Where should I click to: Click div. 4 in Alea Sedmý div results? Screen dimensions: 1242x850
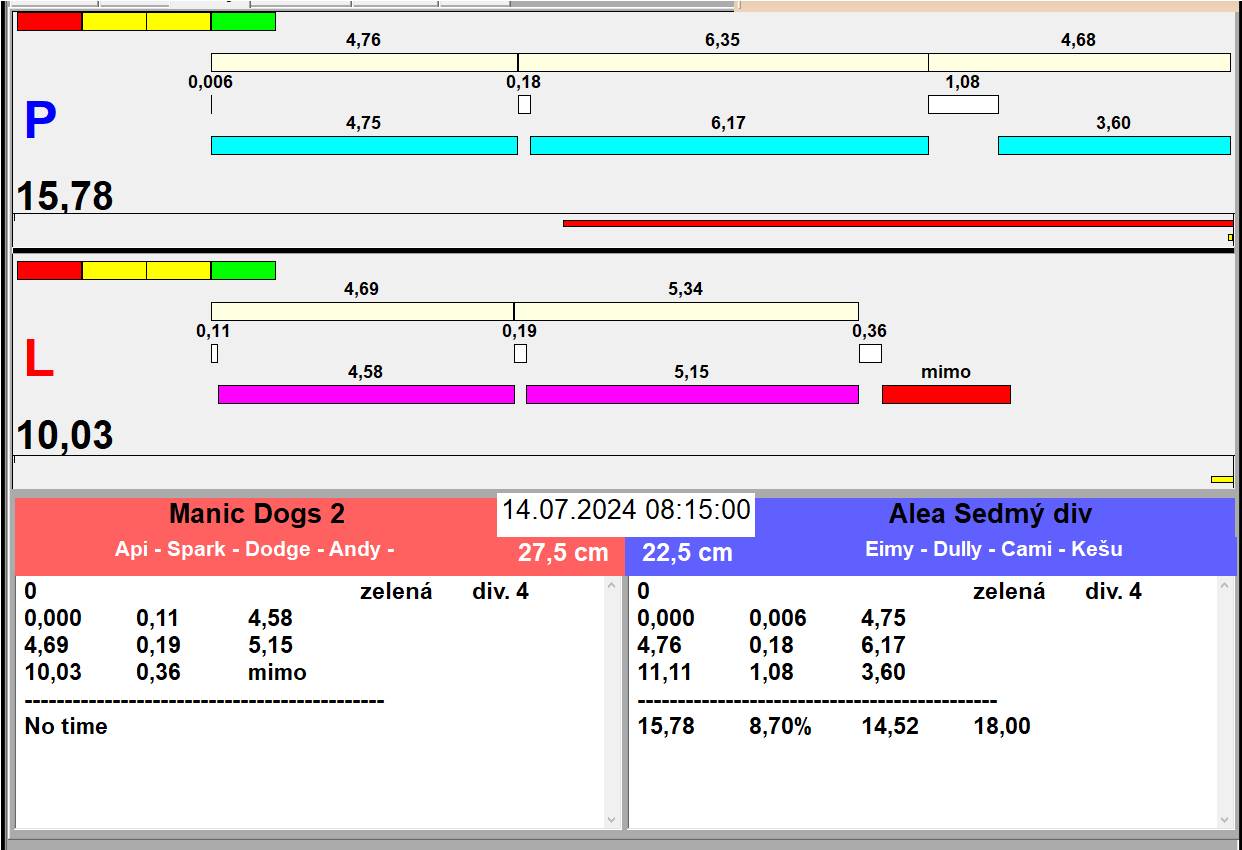(x=1113, y=592)
